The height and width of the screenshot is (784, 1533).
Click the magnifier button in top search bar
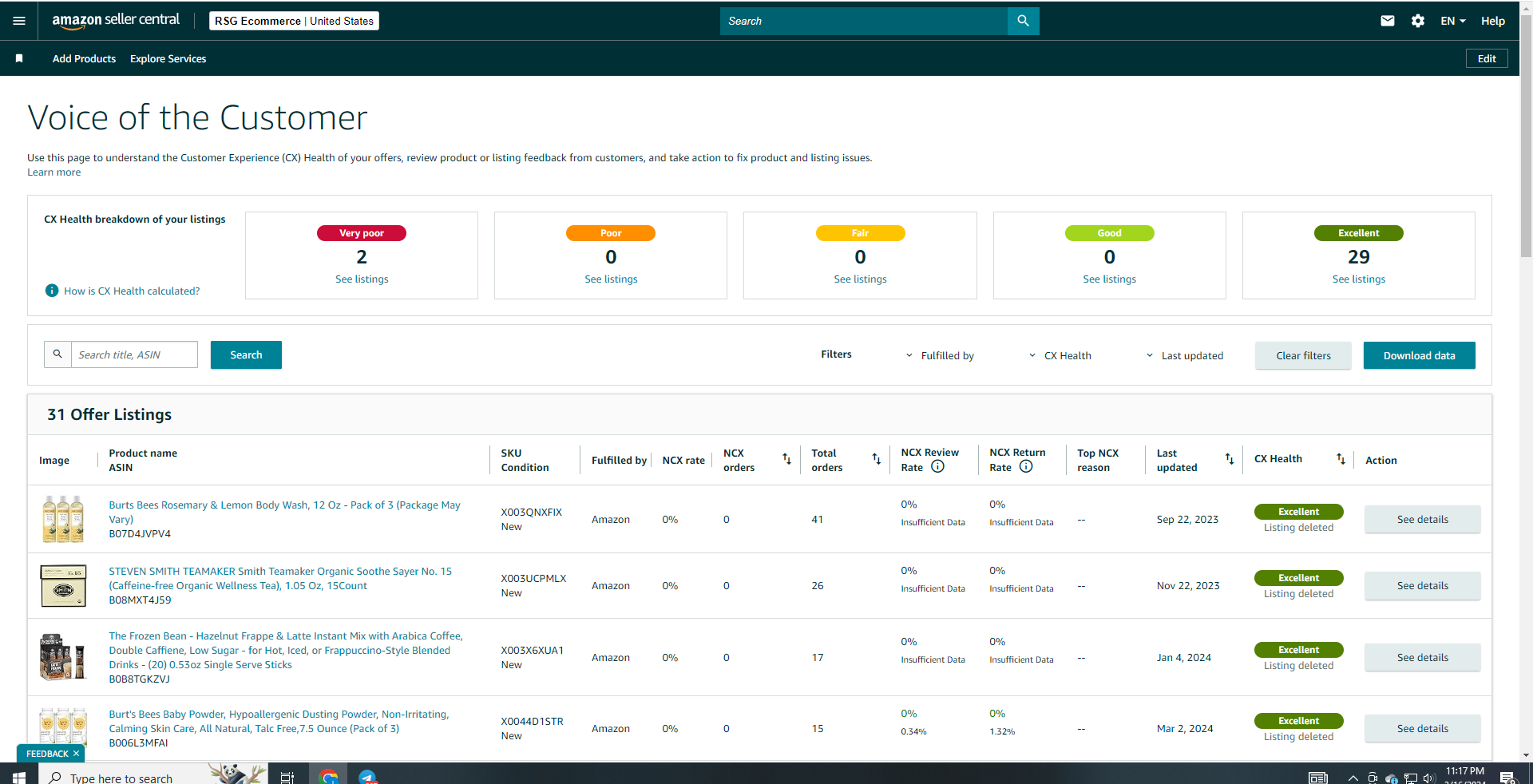point(1023,21)
